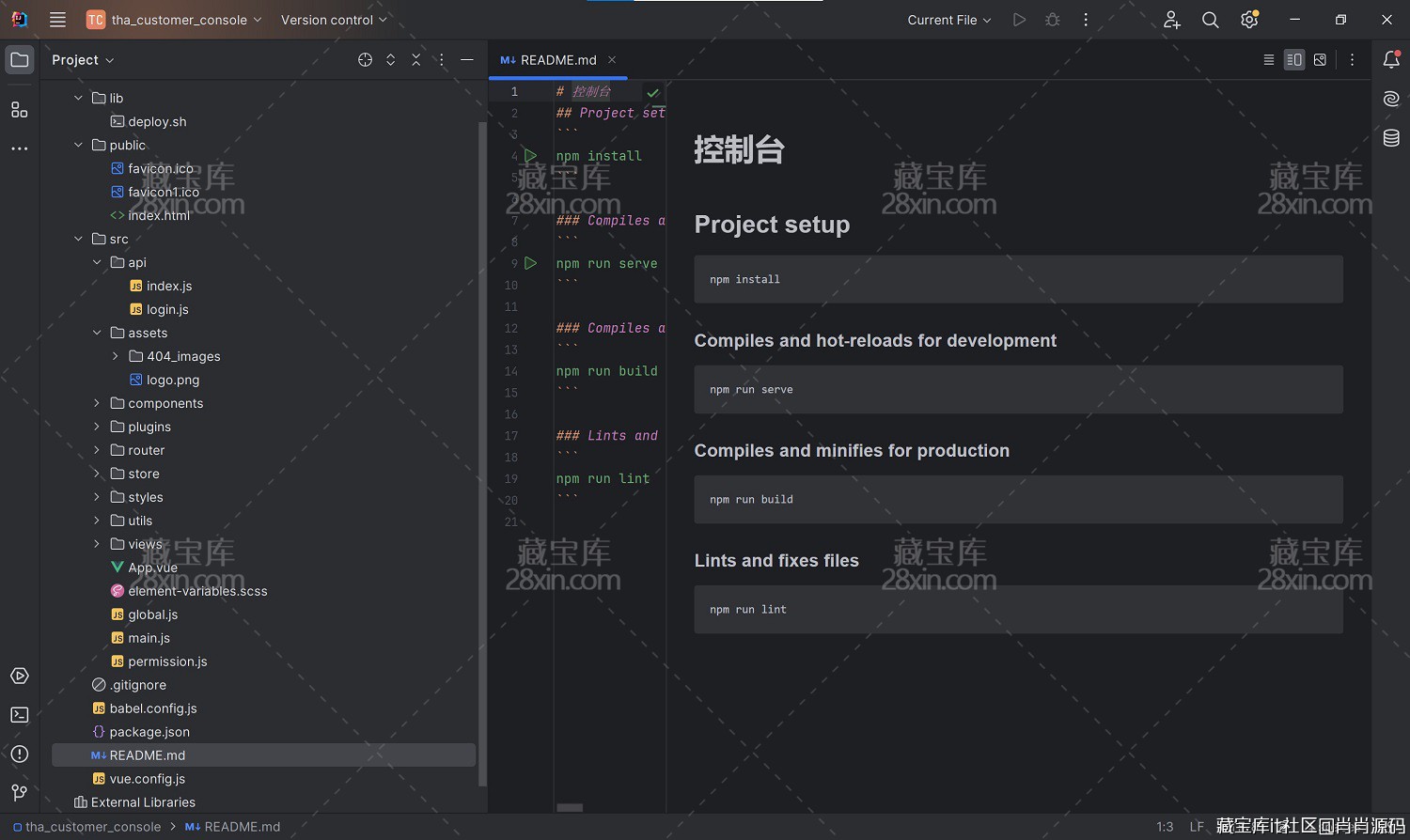
Task: Collapse the public folder
Action: (x=79, y=146)
